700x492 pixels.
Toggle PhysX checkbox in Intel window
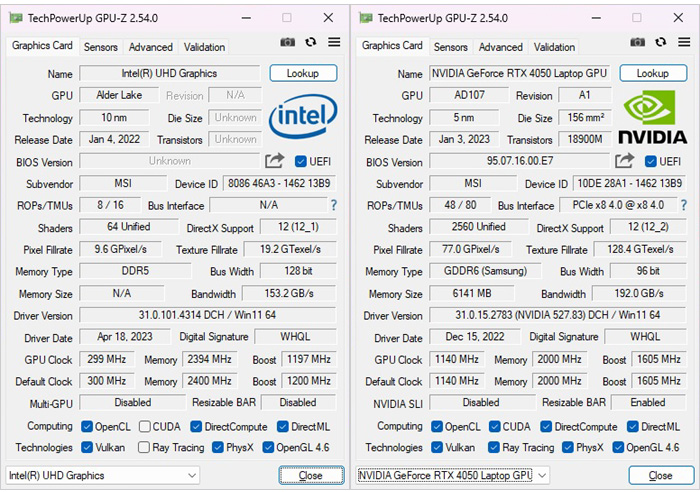click(218, 447)
